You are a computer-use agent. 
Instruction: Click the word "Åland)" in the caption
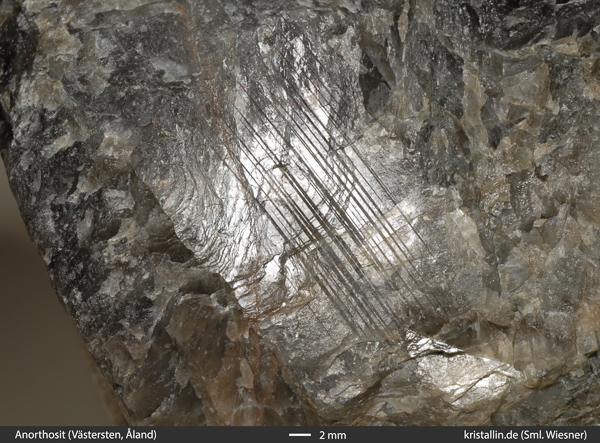pos(141,435)
